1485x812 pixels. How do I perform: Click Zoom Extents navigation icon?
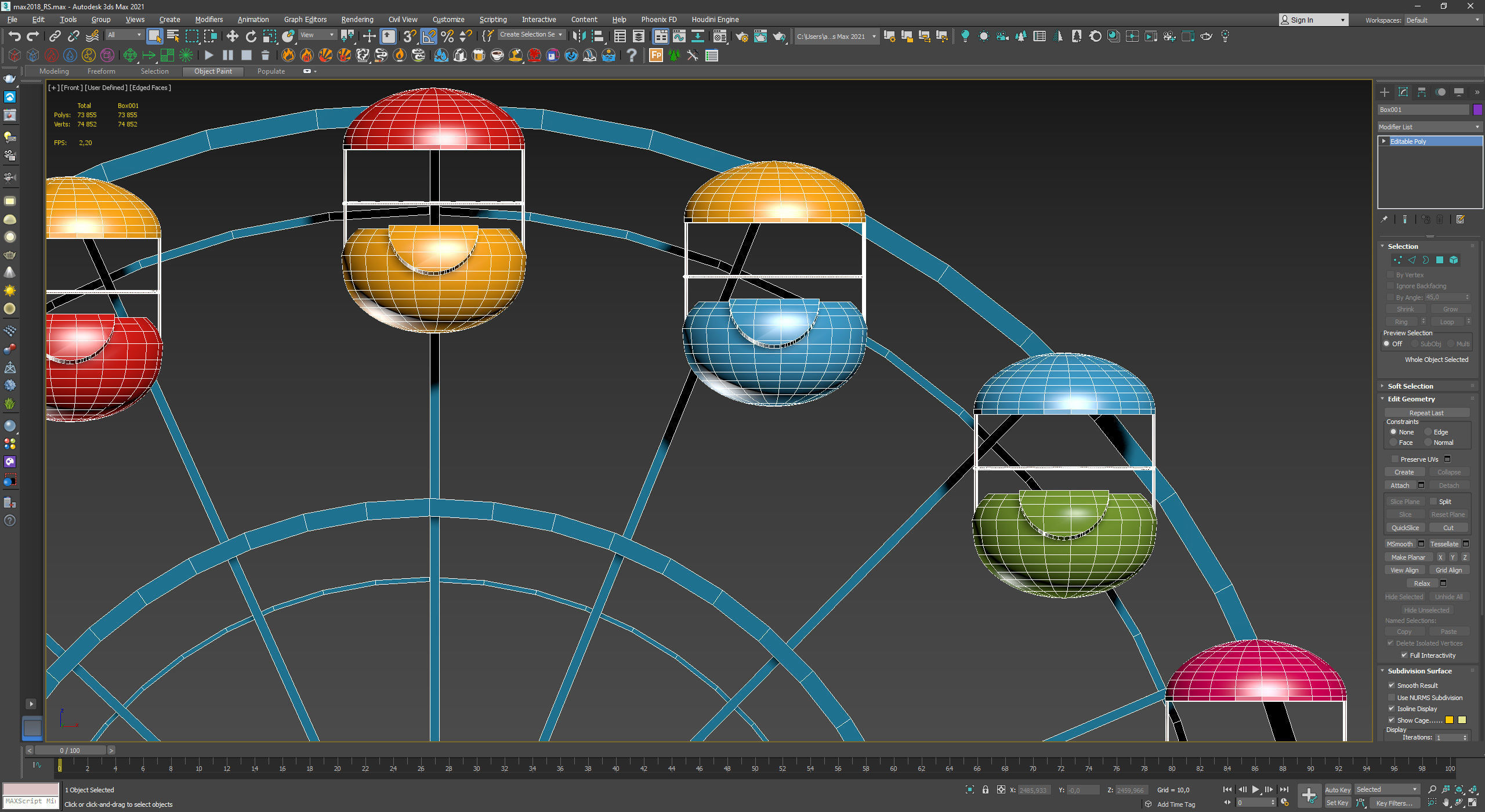(x=1459, y=789)
